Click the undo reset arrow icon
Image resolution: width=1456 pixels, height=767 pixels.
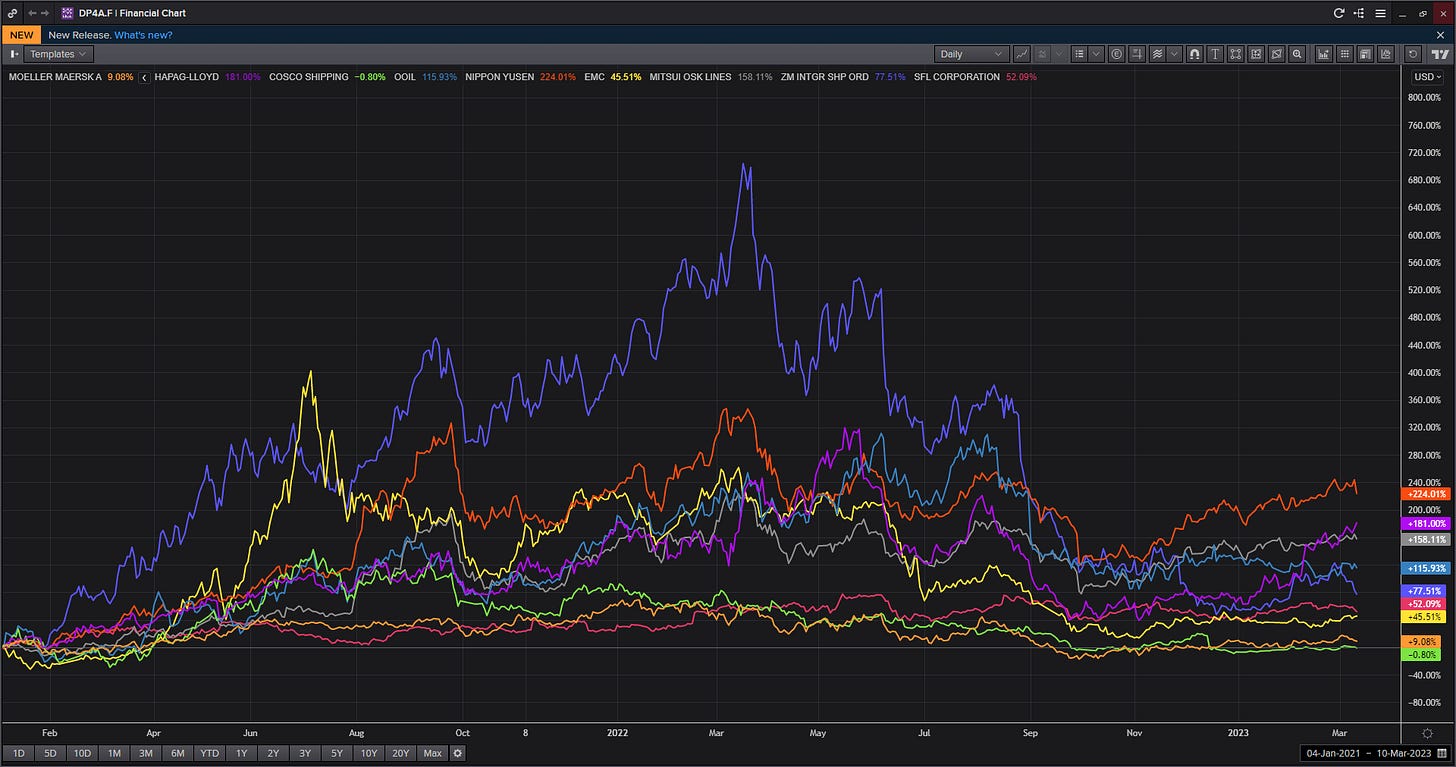tap(1413, 54)
